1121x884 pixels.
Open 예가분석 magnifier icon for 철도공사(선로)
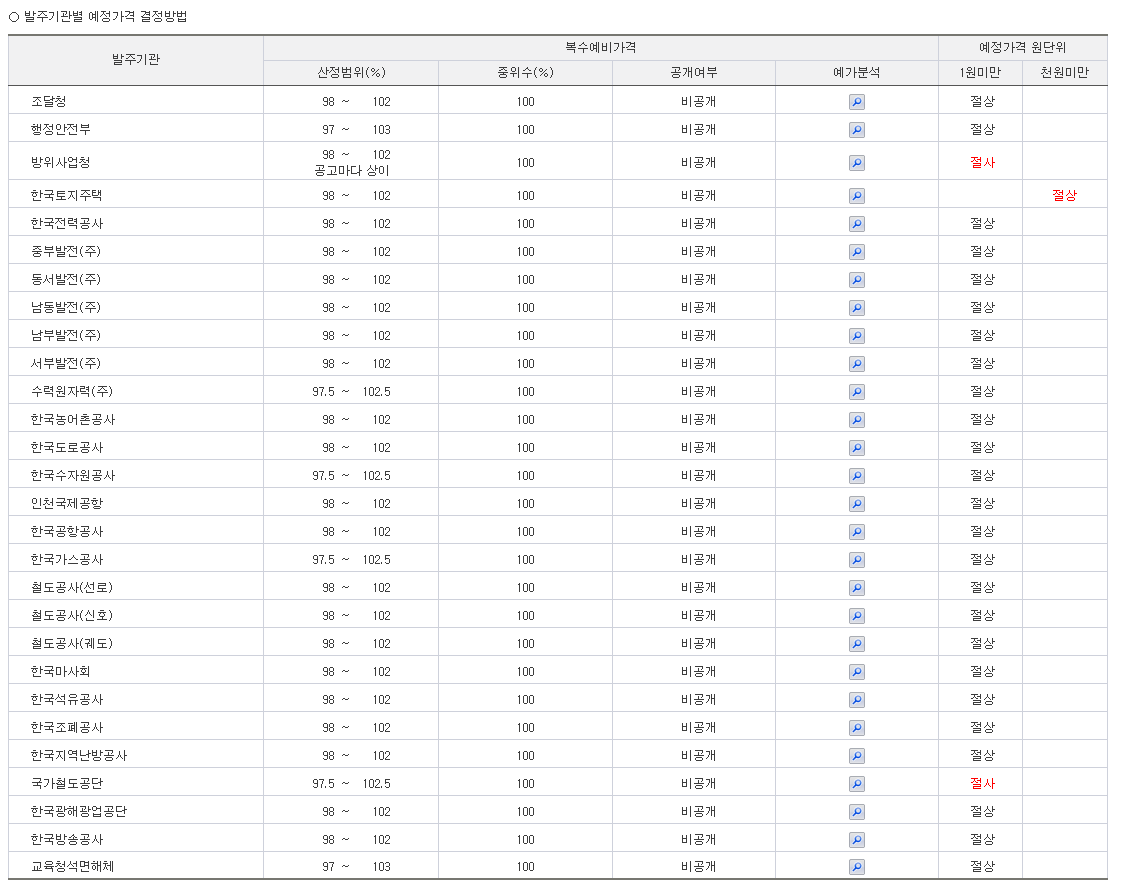pos(856,588)
